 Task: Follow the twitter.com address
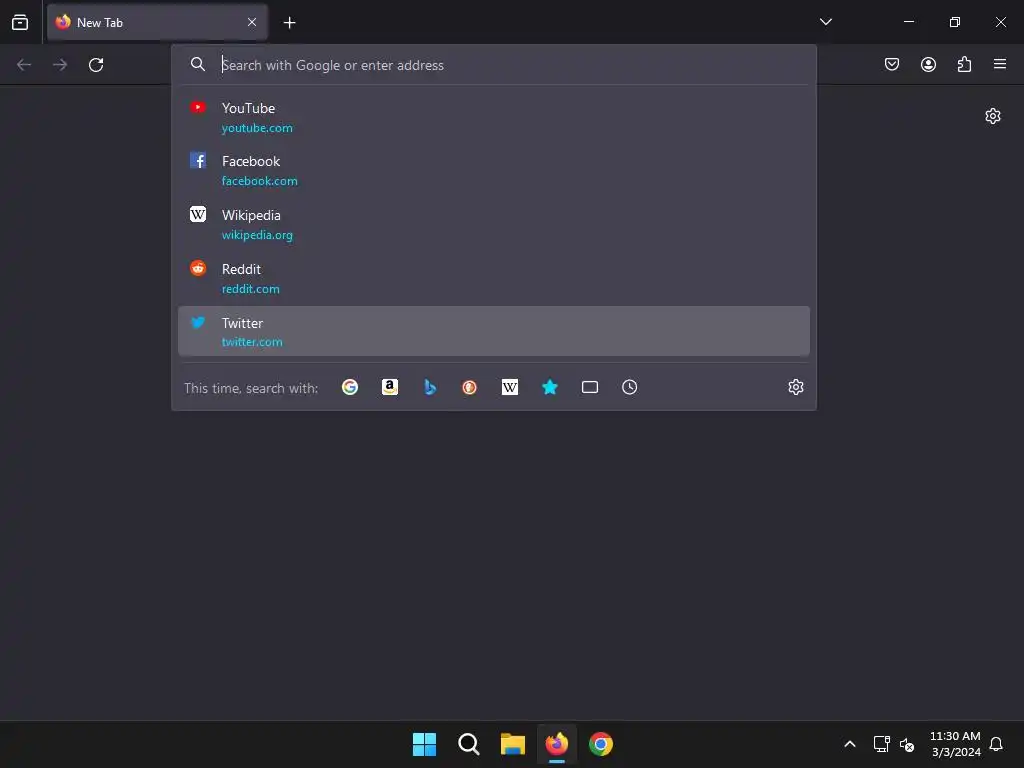(x=252, y=342)
